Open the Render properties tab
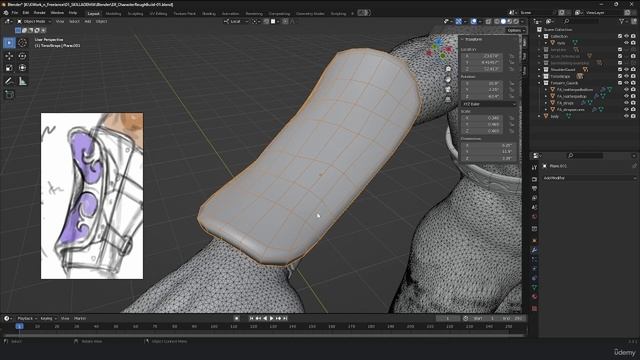The image size is (640, 360). [534, 179]
